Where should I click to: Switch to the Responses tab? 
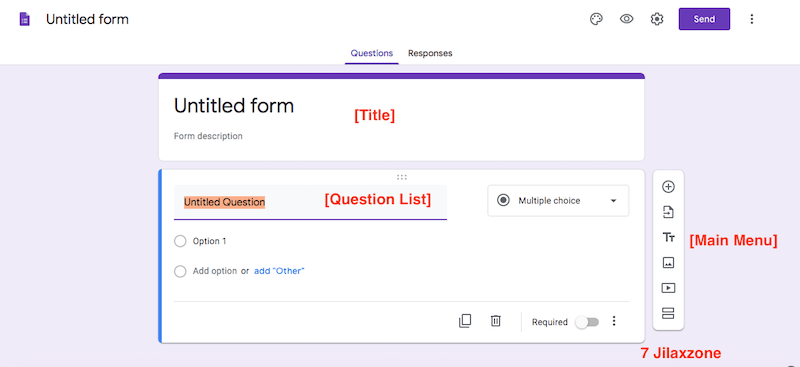tap(430, 53)
